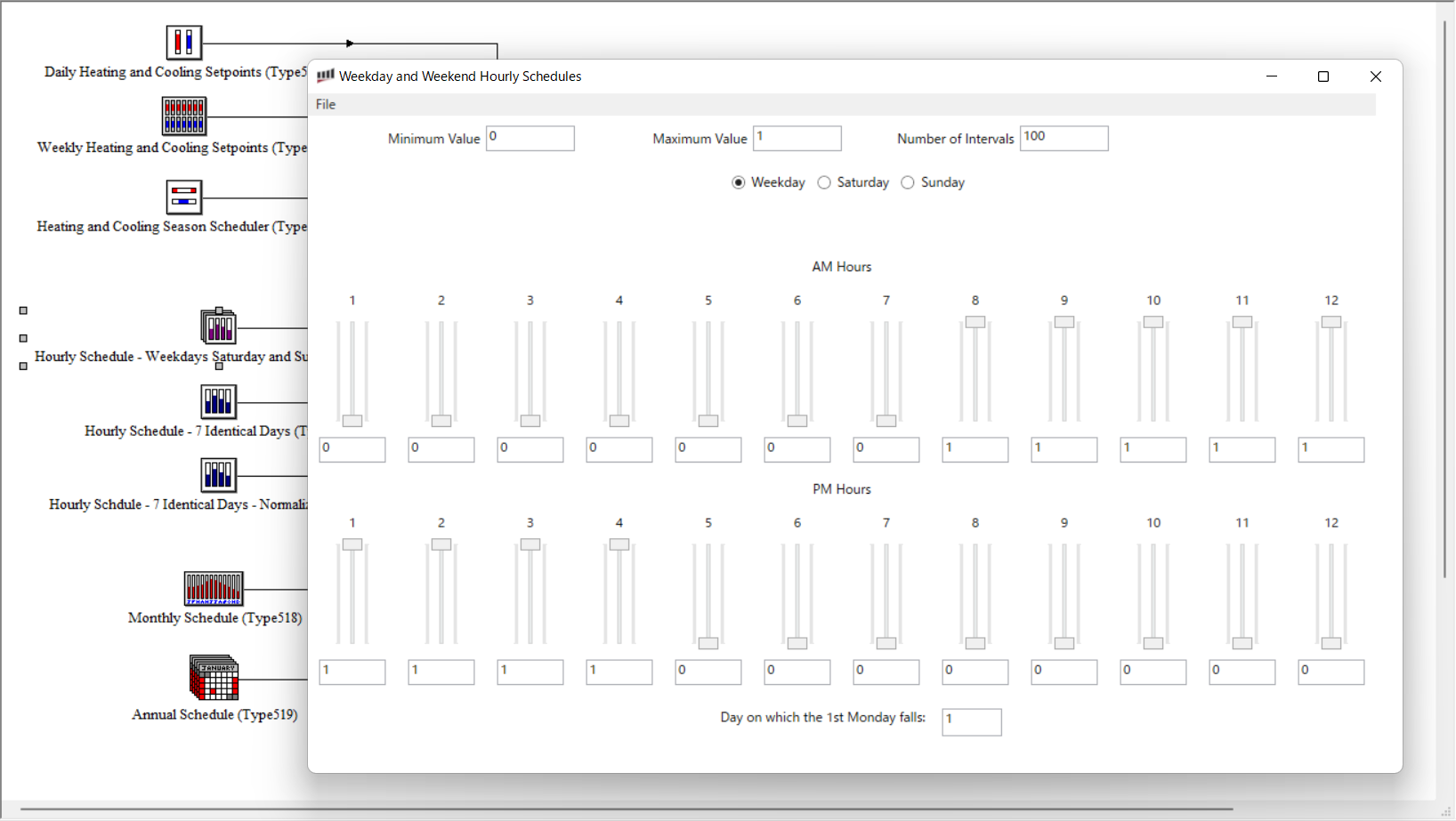The image size is (1456, 821).
Task: Click the PM hour 3 slider thumb
Action: [530, 544]
